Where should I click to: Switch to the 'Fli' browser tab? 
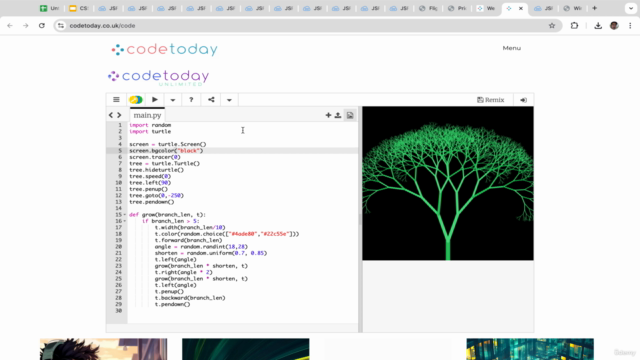click(429, 8)
